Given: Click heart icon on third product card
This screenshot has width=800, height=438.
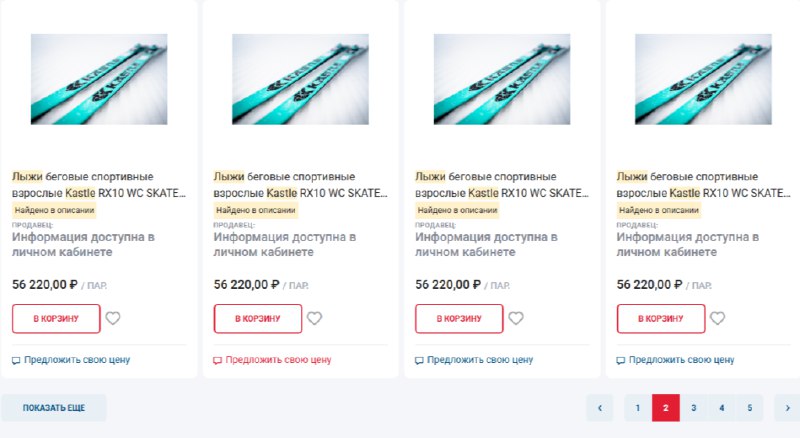Looking at the screenshot, I should tap(516, 319).
